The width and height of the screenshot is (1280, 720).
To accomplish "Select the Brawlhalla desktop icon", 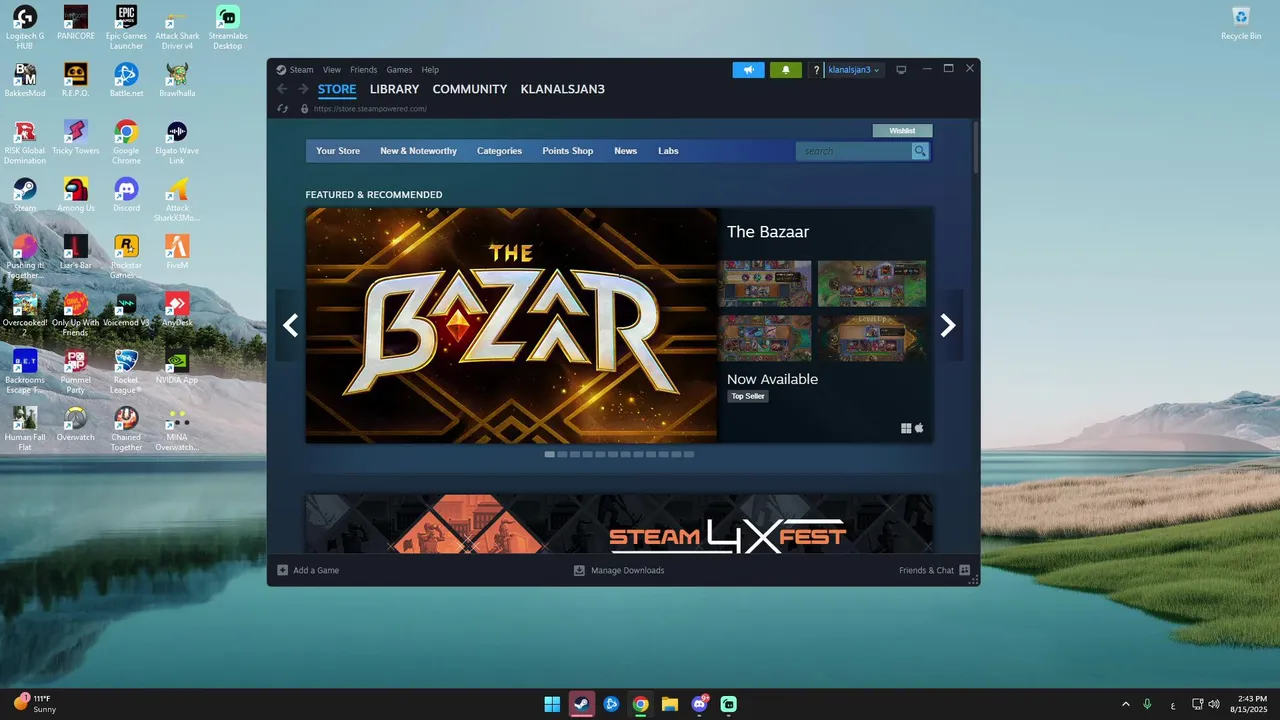I will click(x=177, y=80).
